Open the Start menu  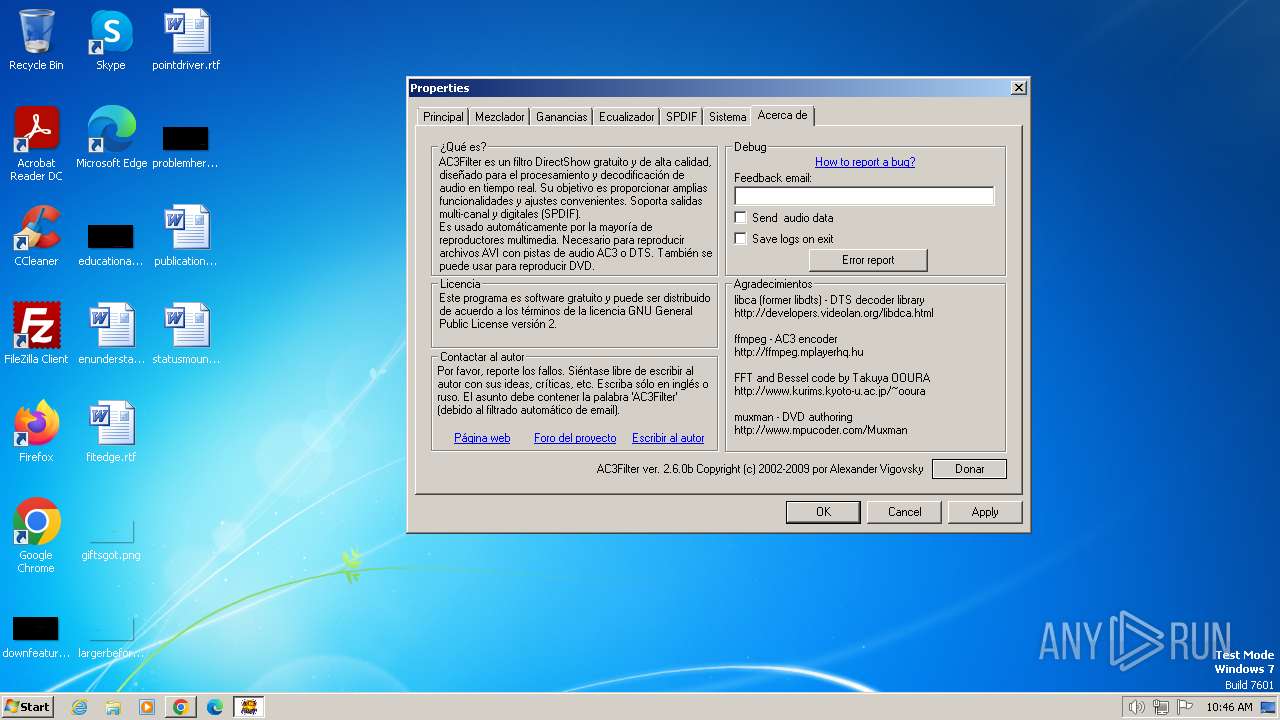pyautogui.click(x=28, y=707)
